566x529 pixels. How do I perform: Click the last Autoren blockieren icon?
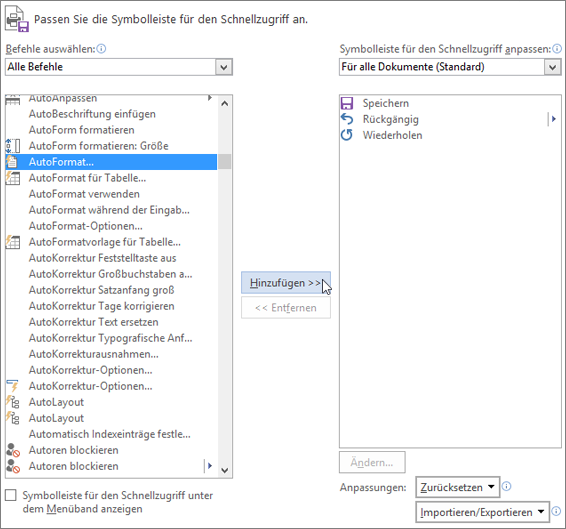[x=13, y=466]
